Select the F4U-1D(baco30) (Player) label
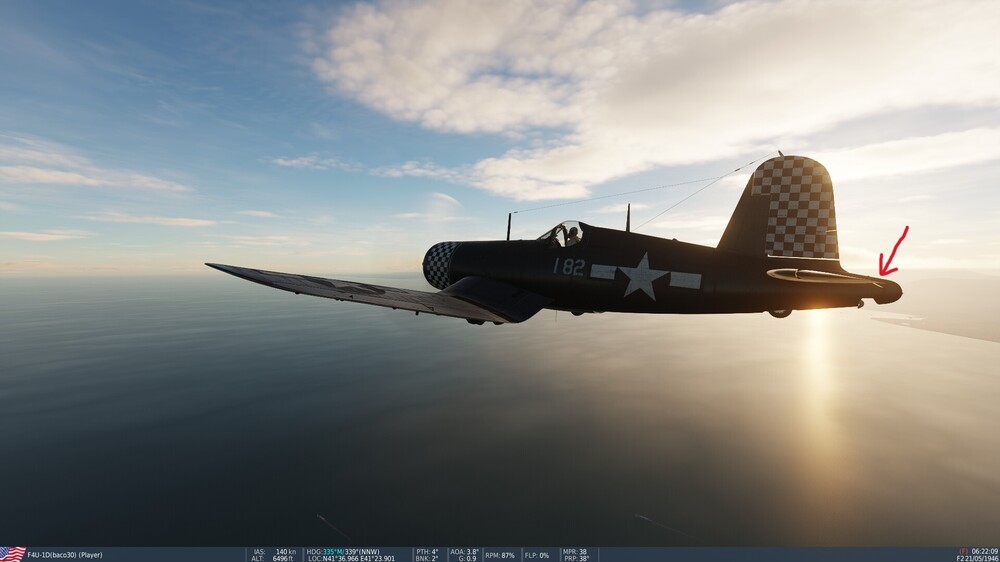1000x562 pixels. point(64,555)
